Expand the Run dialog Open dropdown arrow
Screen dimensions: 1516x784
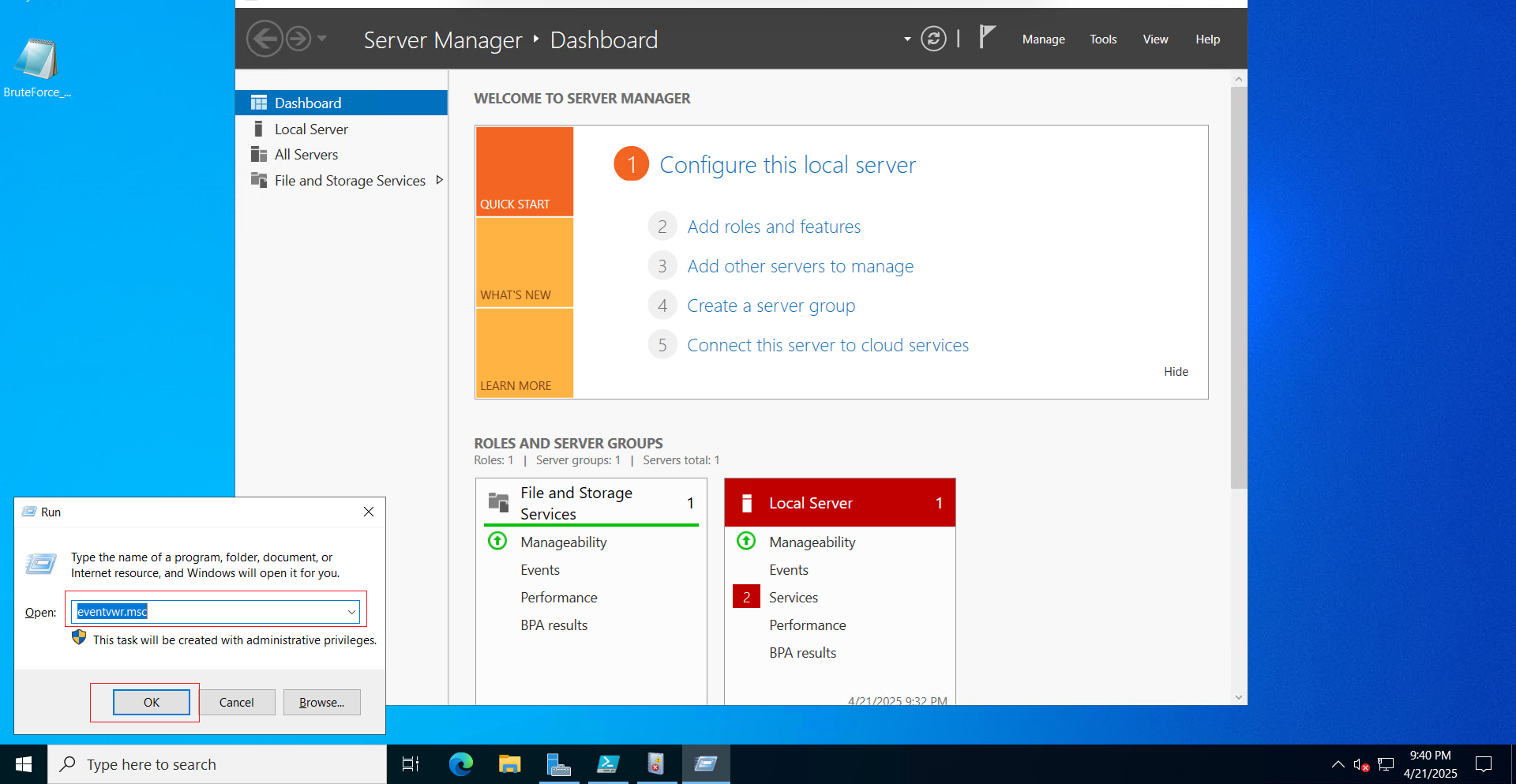click(351, 612)
